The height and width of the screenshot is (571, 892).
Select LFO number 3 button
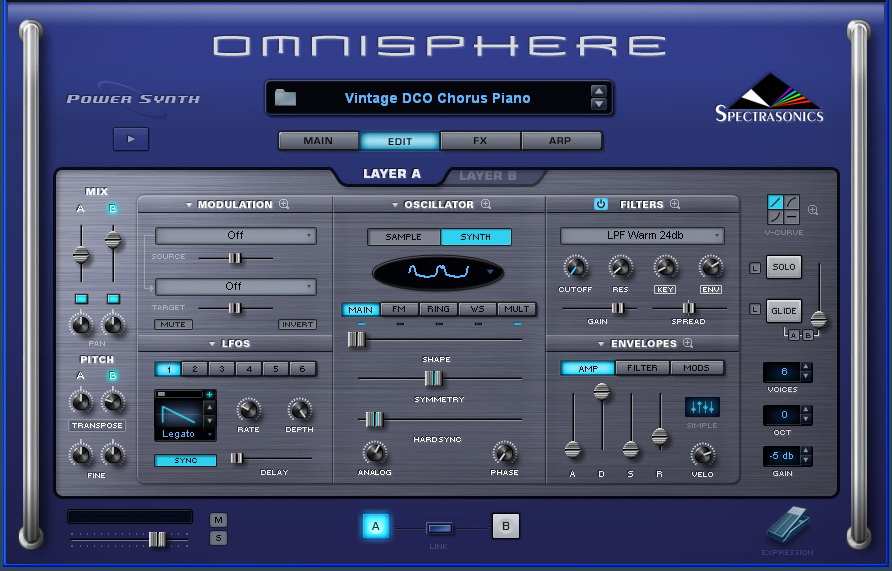[x=221, y=369]
